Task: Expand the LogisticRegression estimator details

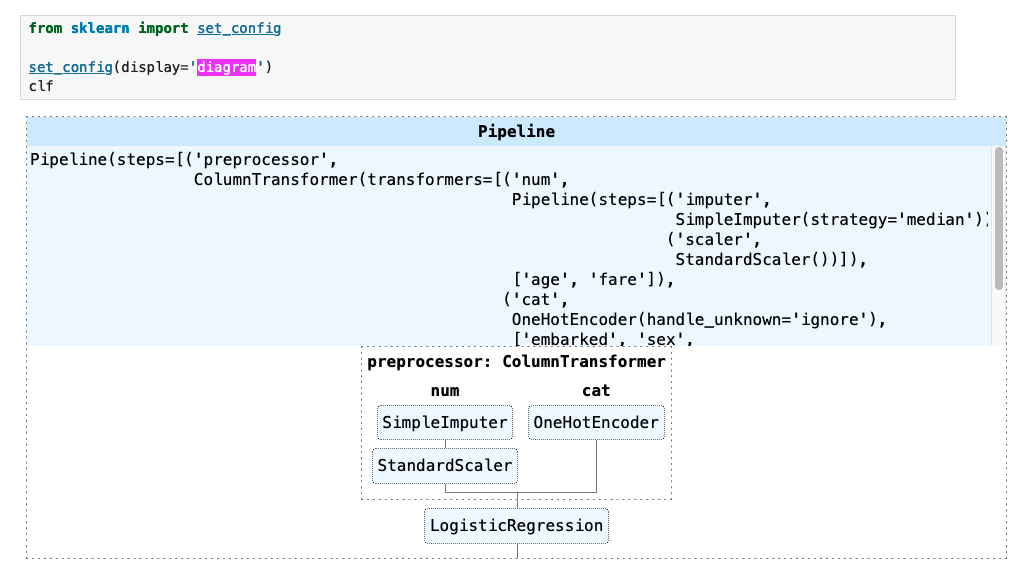Action: [516, 525]
